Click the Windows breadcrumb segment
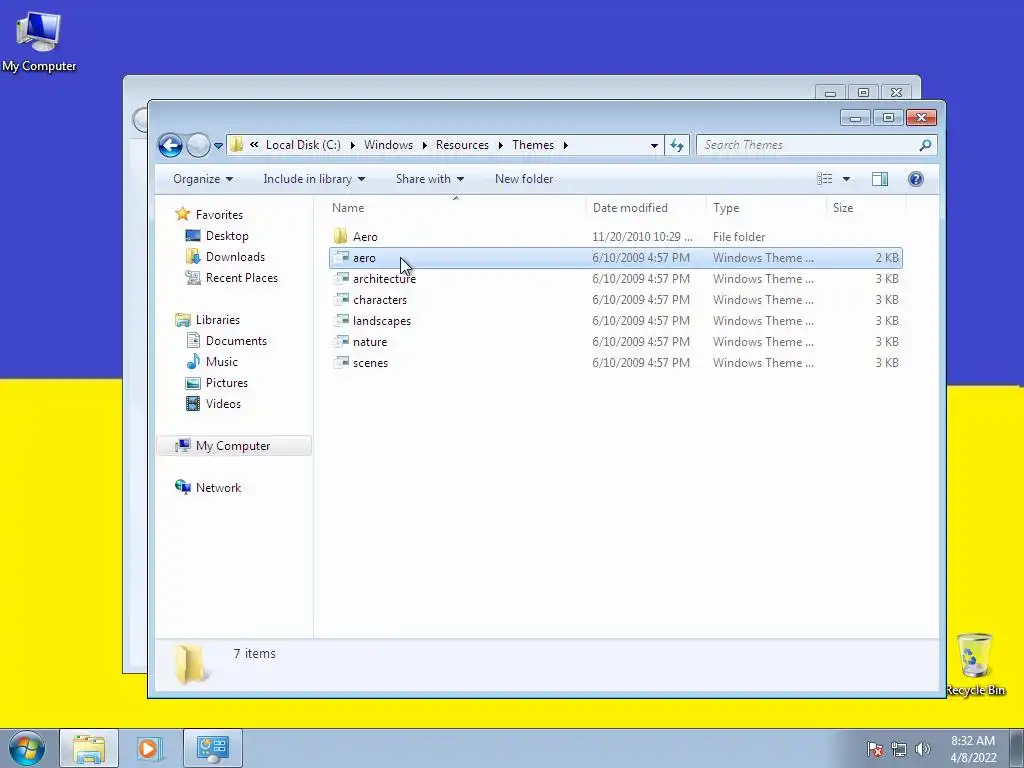The height and width of the screenshot is (768, 1024). click(x=389, y=145)
